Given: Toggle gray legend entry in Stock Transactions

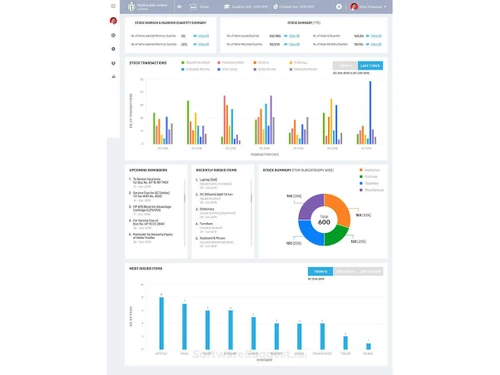Looking at the screenshot, I should click(x=303, y=69).
